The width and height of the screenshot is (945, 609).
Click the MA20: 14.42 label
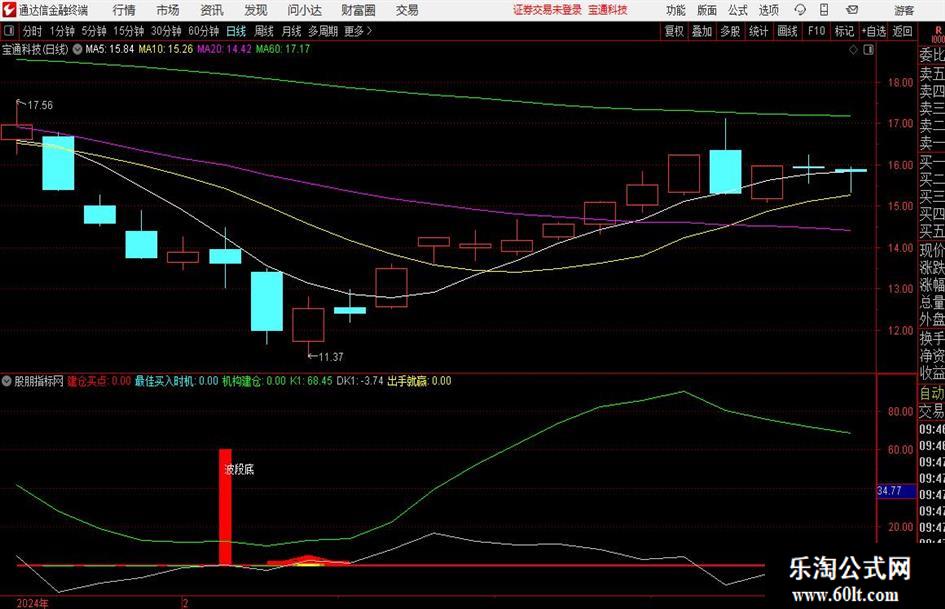point(224,49)
